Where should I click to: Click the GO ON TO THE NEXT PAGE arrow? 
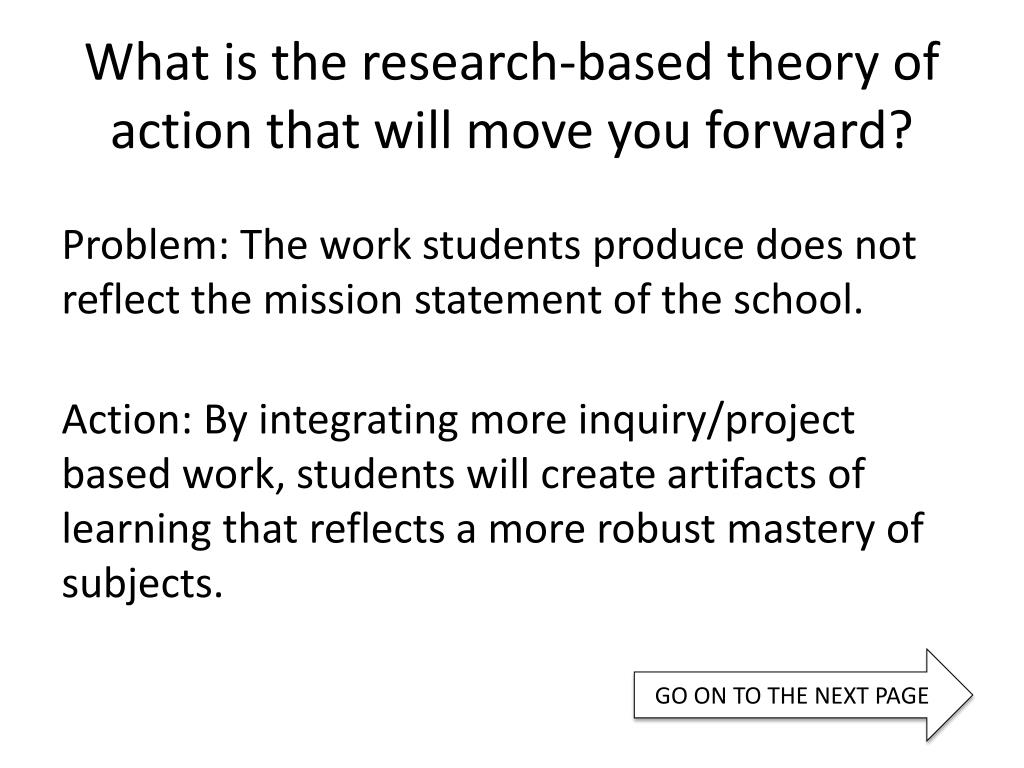click(x=803, y=695)
